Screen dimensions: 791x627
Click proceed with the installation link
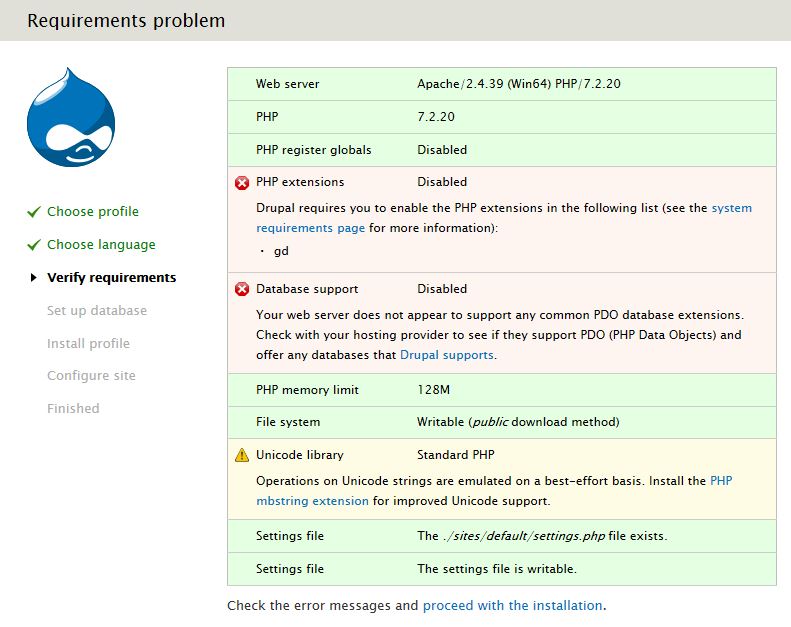(512, 605)
